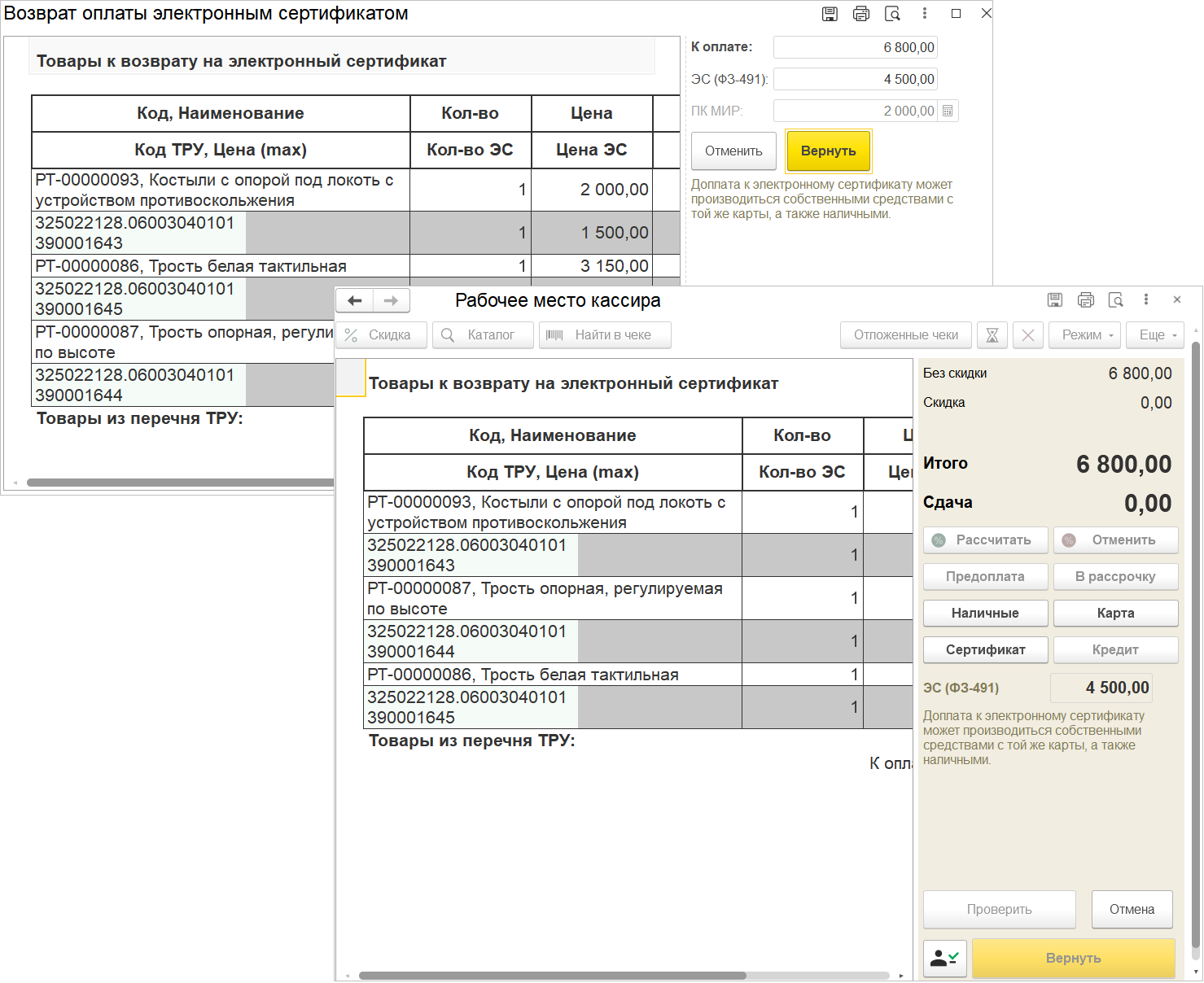
Task: Select price cell 1 500,00 in Возврат оплаты table
Action: [592, 233]
